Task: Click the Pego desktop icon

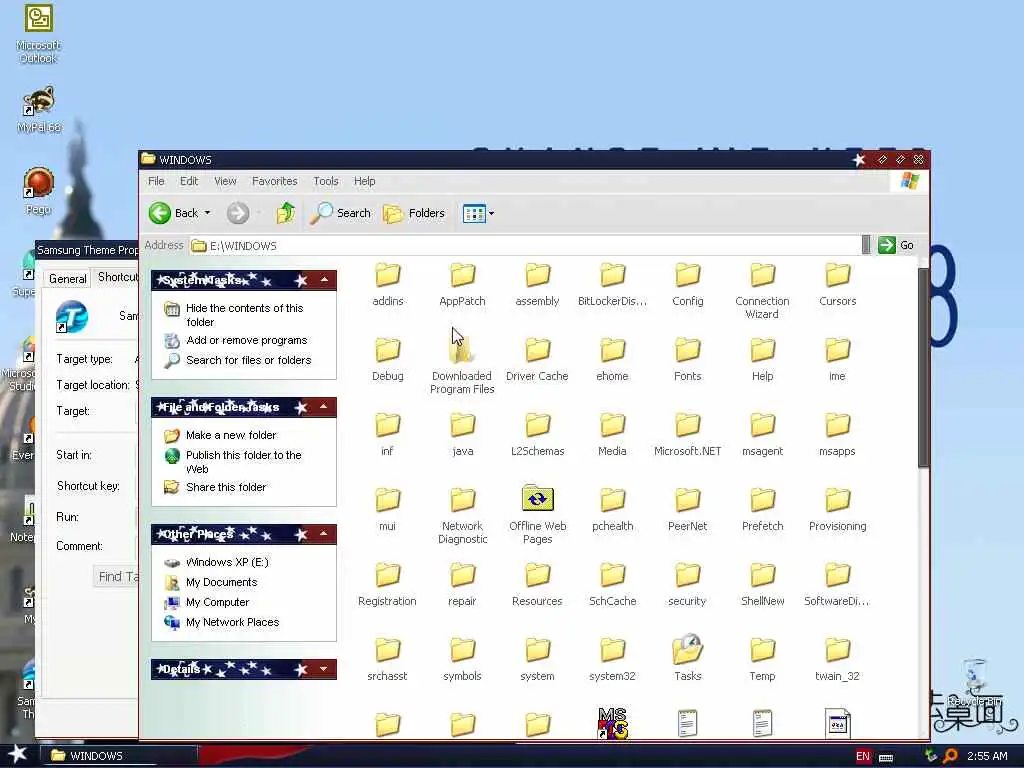Action: coord(39,191)
